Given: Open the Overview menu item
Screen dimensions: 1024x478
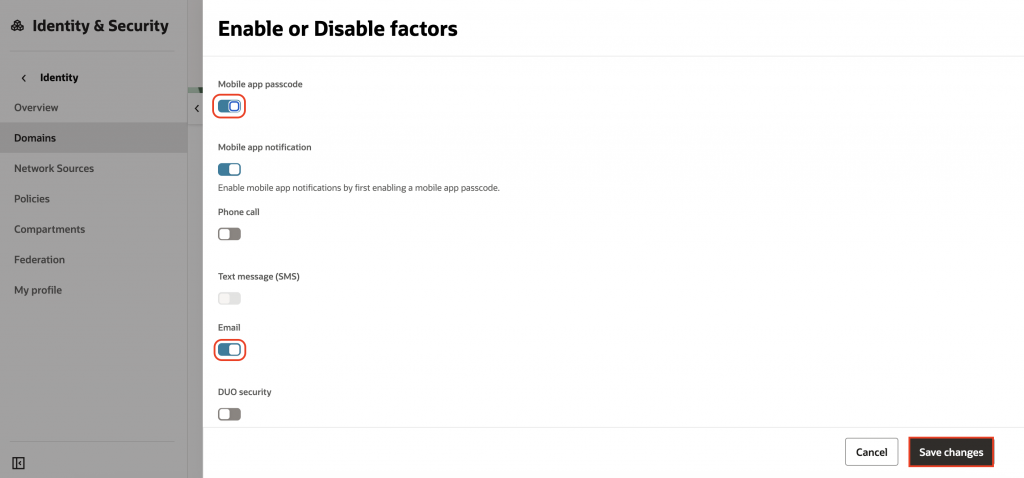Looking at the screenshot, I should [36, 107].
